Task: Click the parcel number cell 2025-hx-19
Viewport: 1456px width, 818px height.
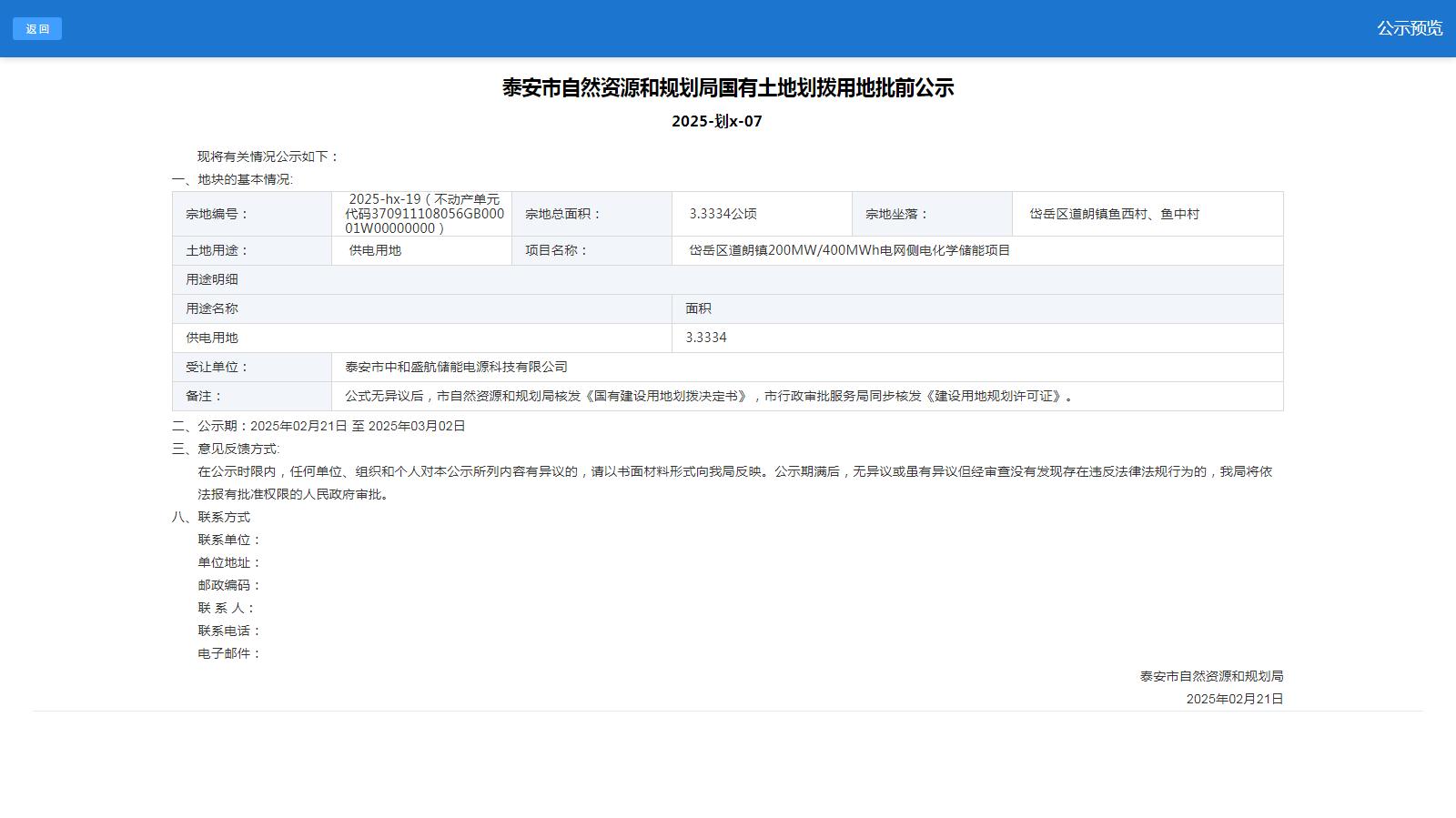Action: (421, 214)
